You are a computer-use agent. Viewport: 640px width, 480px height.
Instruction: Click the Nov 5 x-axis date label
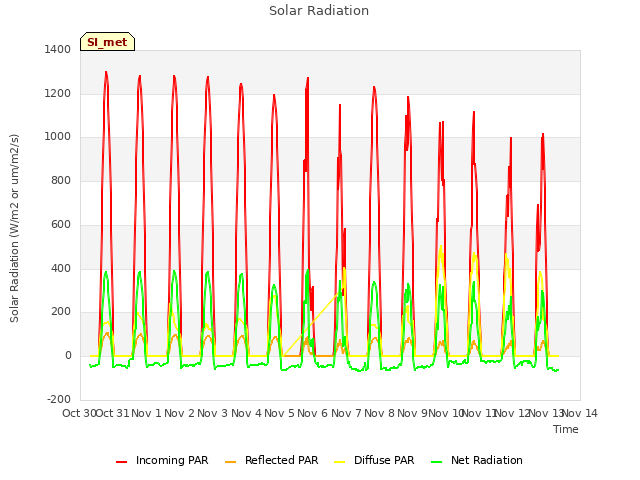click(x=279, y=413)
